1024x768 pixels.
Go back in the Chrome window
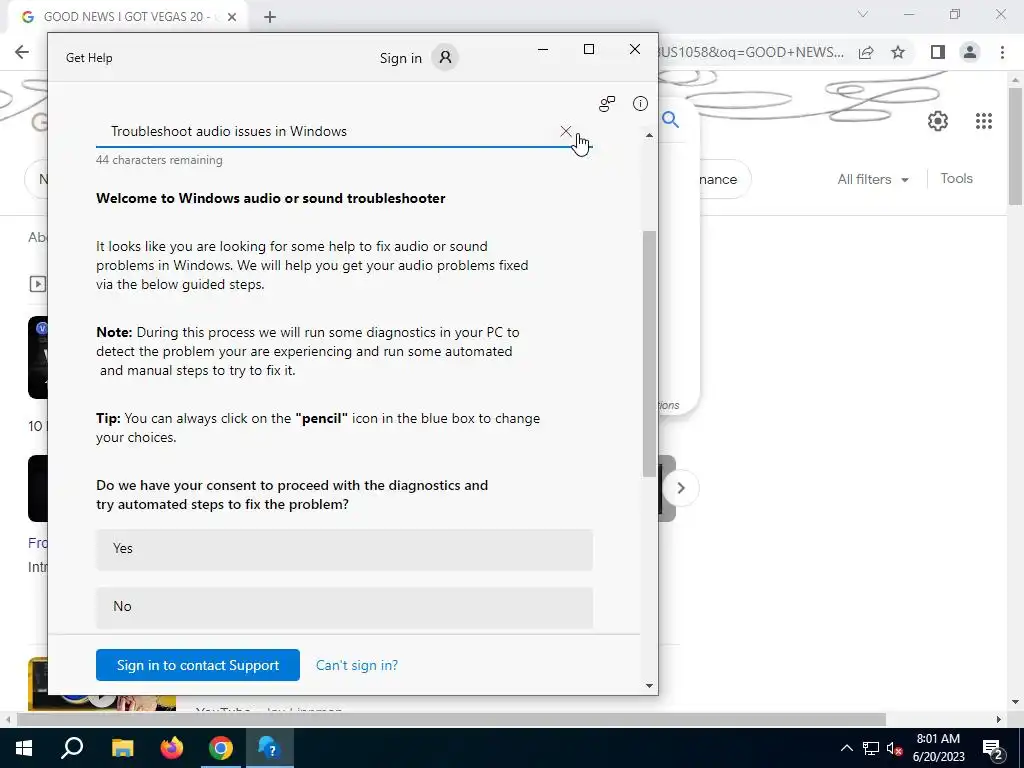point(22,52)
